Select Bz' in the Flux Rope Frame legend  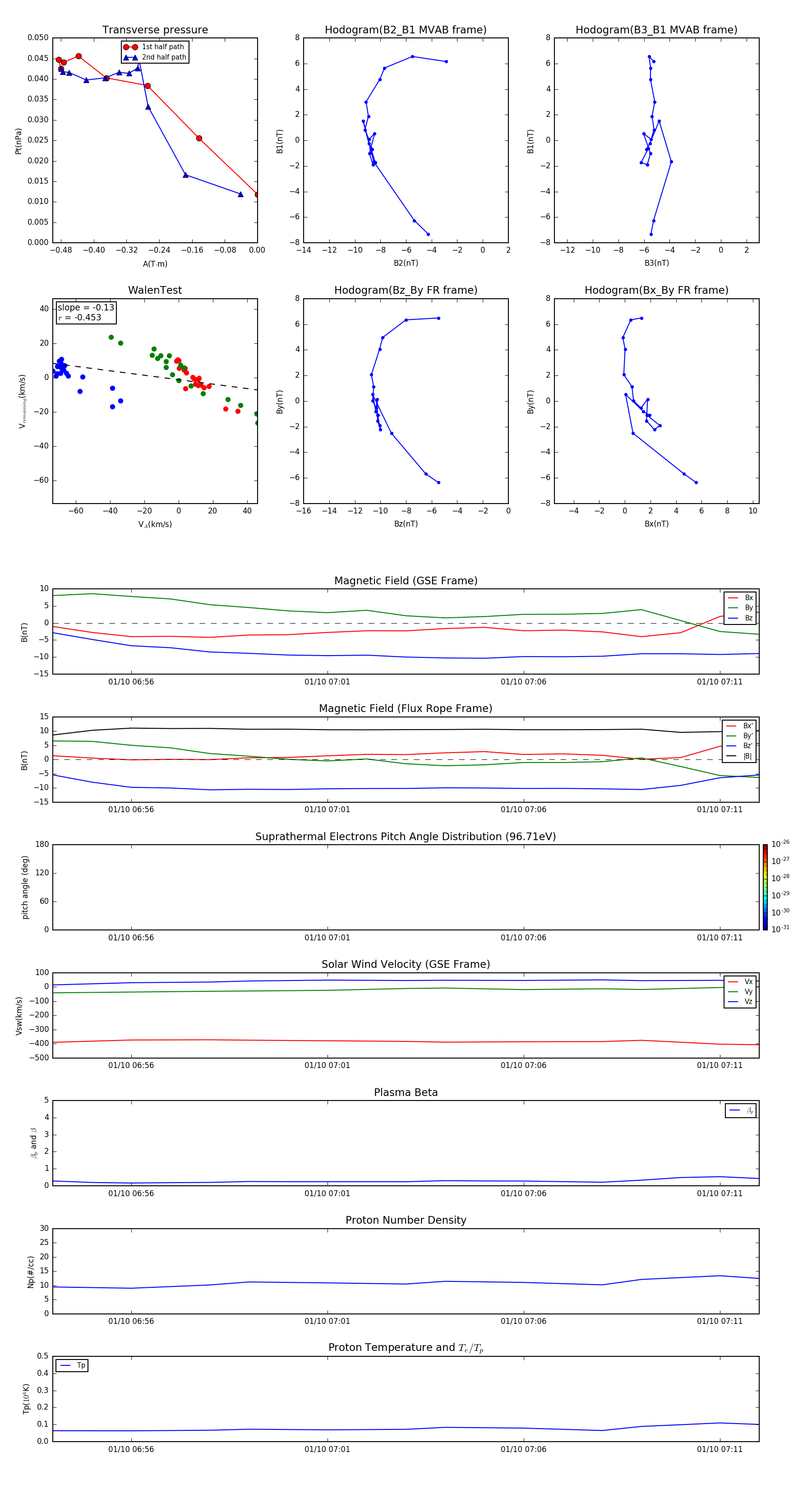(739, 746)
